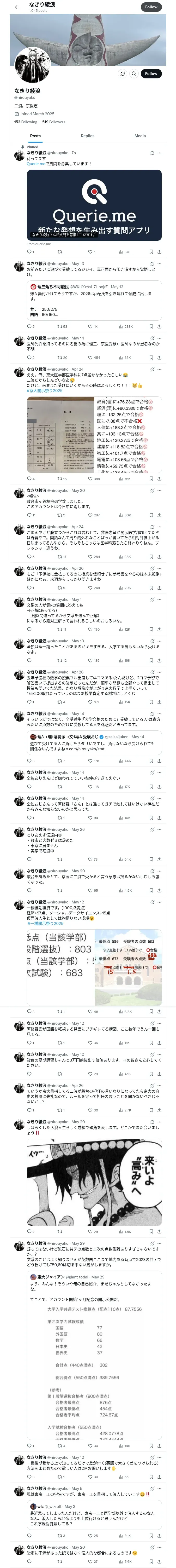This screenshot has width=176, height=1568.
Task: Open more options on the first May 13 post
Action: 160,264
